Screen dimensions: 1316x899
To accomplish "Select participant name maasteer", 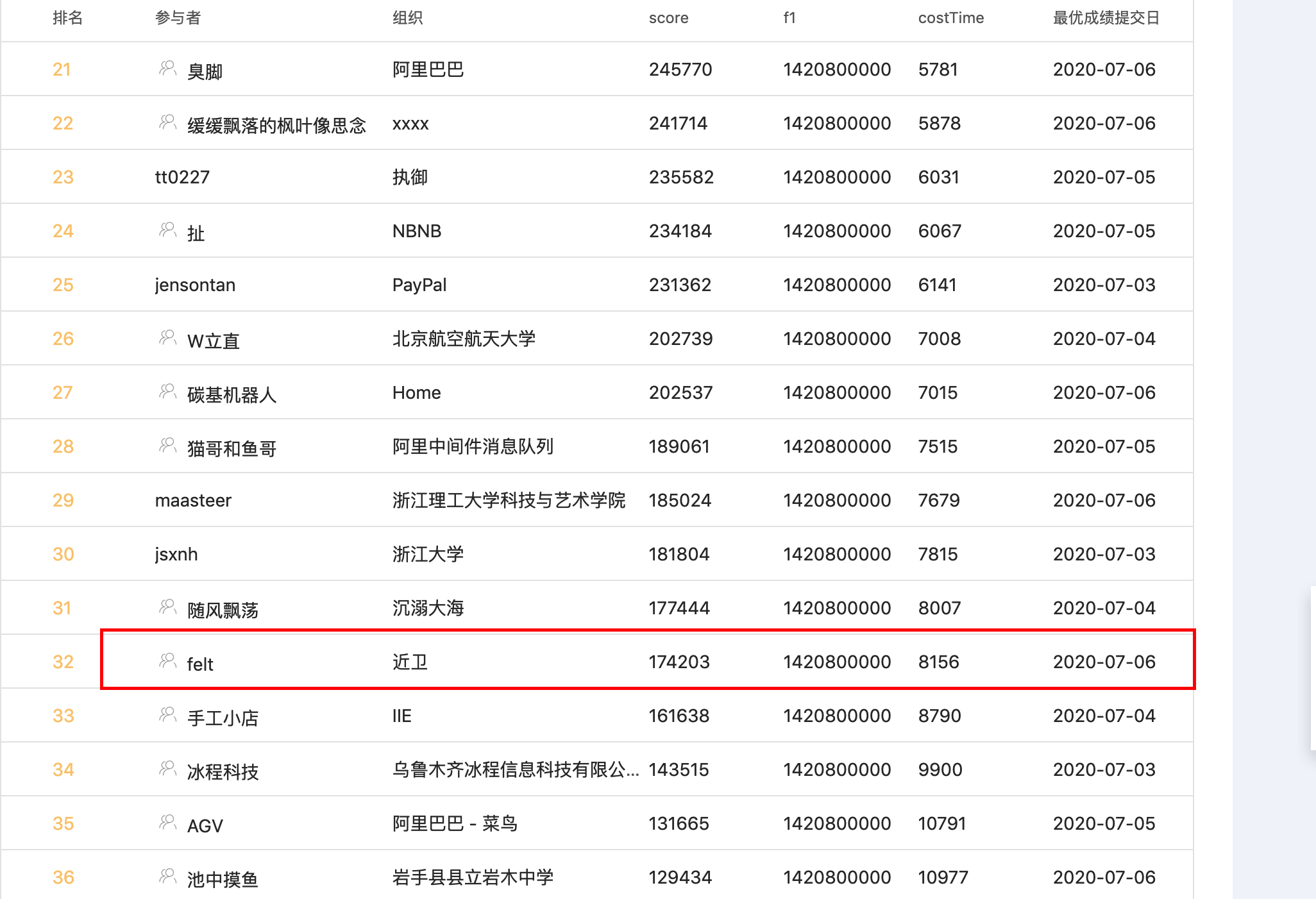I will pyautogui.click(x=194, y=500).
